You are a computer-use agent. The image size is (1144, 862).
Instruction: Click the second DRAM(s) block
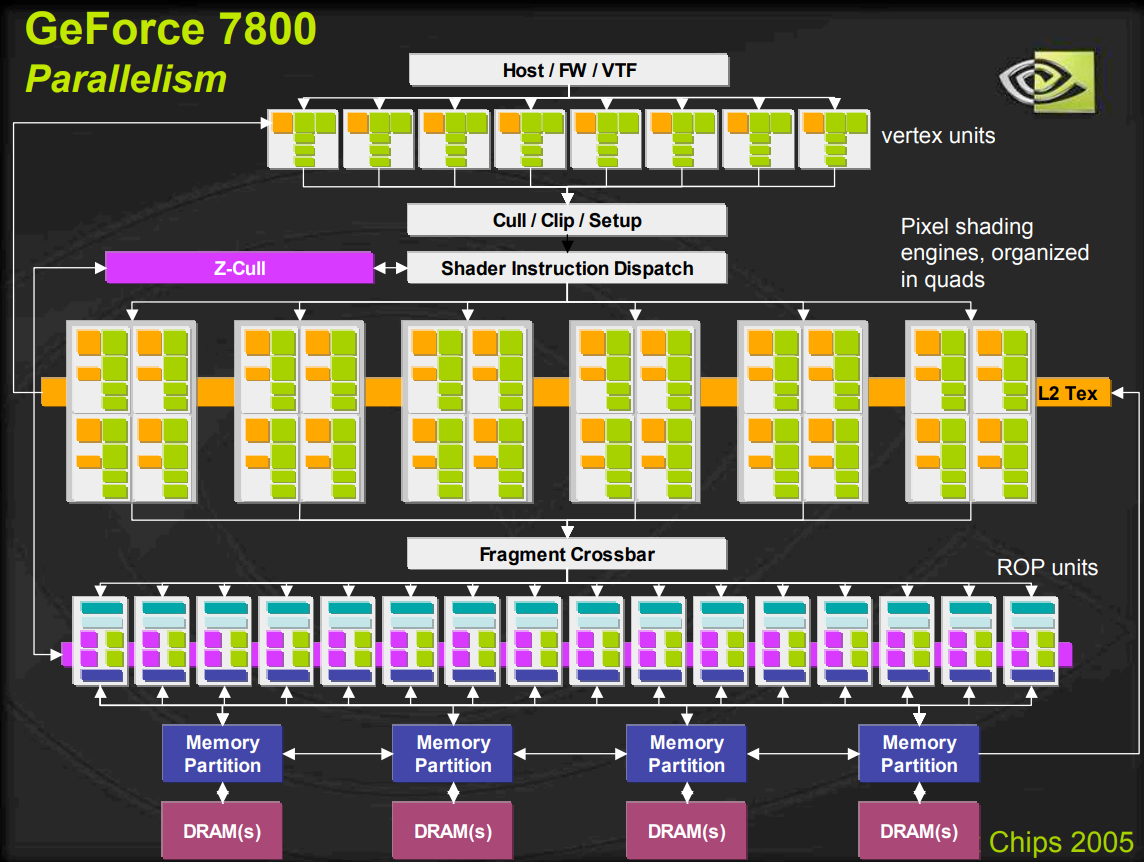(453, 831)
